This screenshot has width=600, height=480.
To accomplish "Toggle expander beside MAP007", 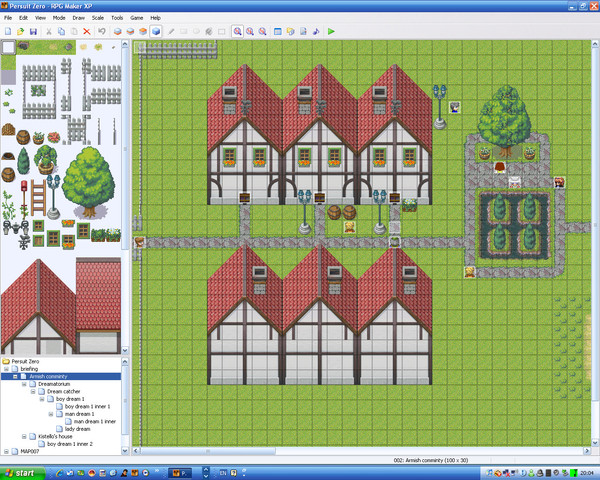I will point(7,452).
